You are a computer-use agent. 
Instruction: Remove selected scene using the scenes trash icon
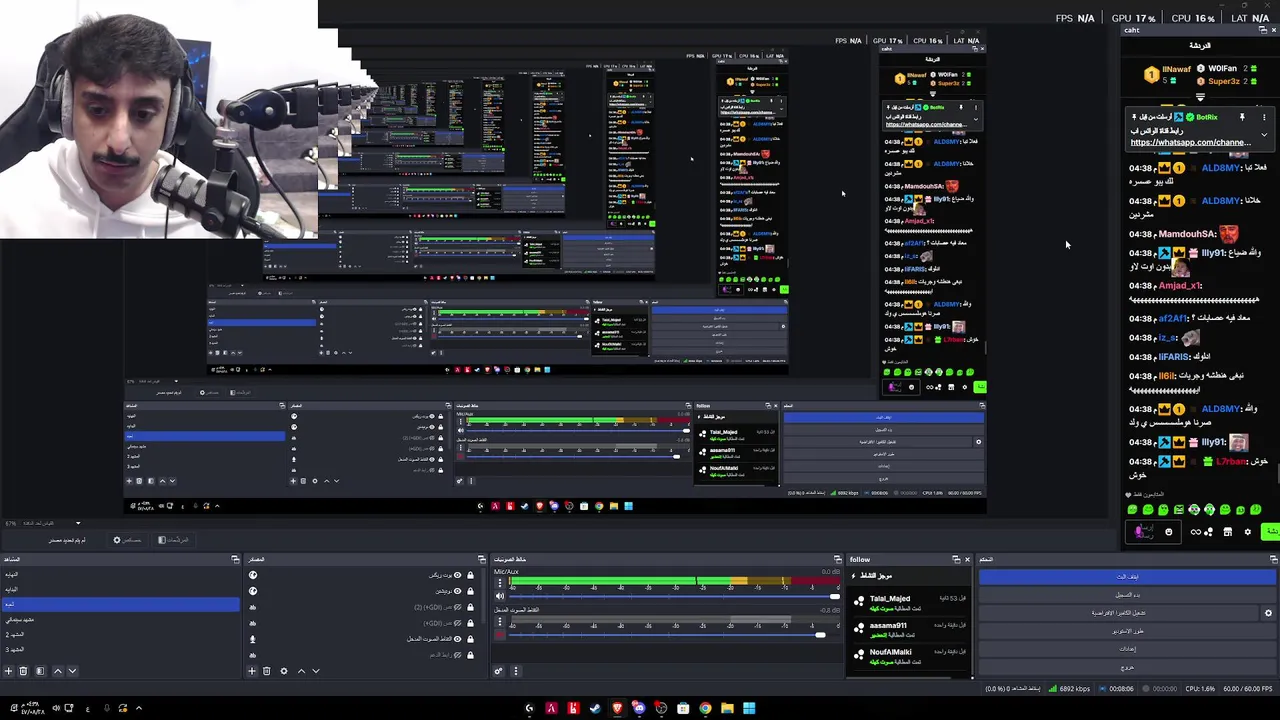point(23,671)
